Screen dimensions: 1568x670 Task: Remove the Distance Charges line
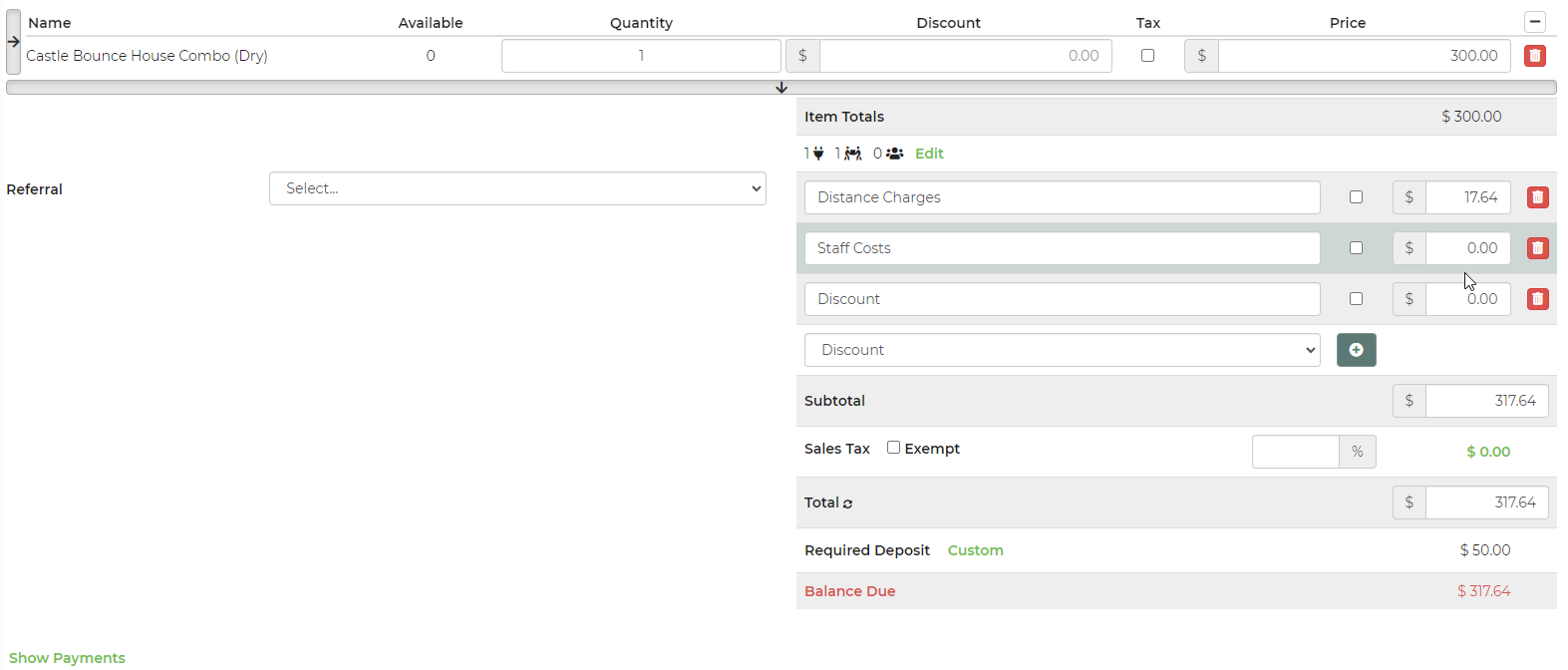pyautogui.click(x=1537, y=197)
